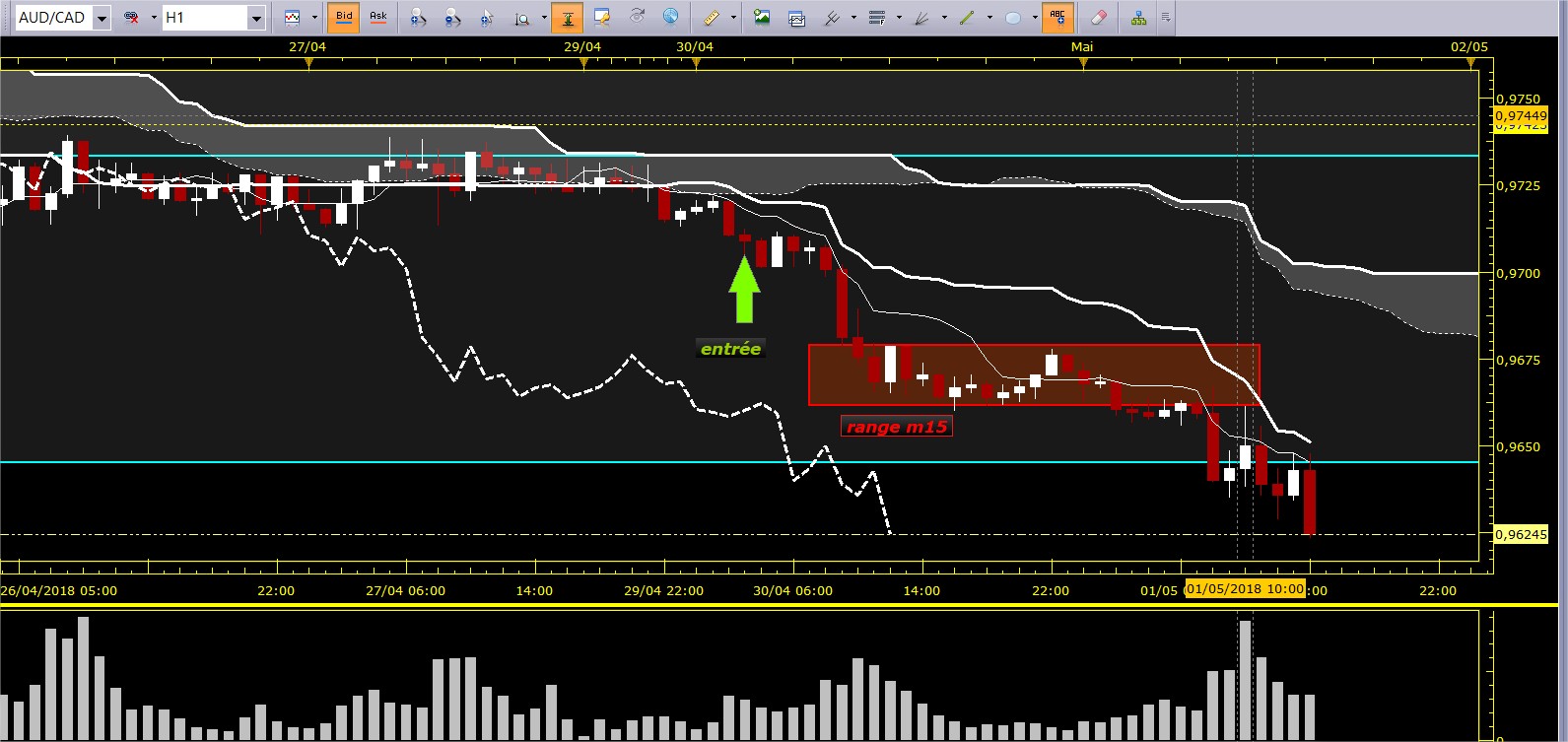Screen dimensions: 1568x742
Task: Click the 27/04 date marker on top ruler
Action: click(x=307, y=46)
